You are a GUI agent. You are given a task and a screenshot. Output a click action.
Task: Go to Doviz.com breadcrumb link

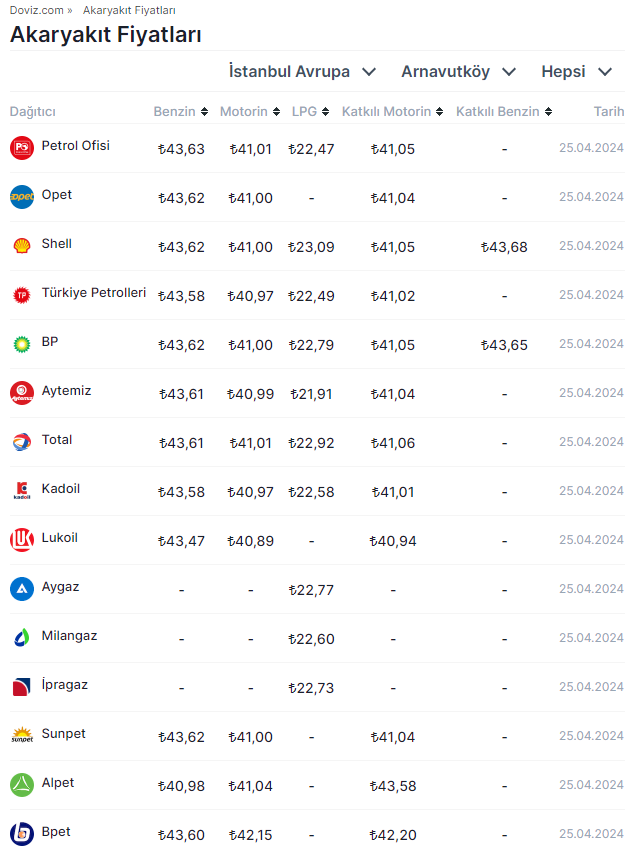point(37,10)
